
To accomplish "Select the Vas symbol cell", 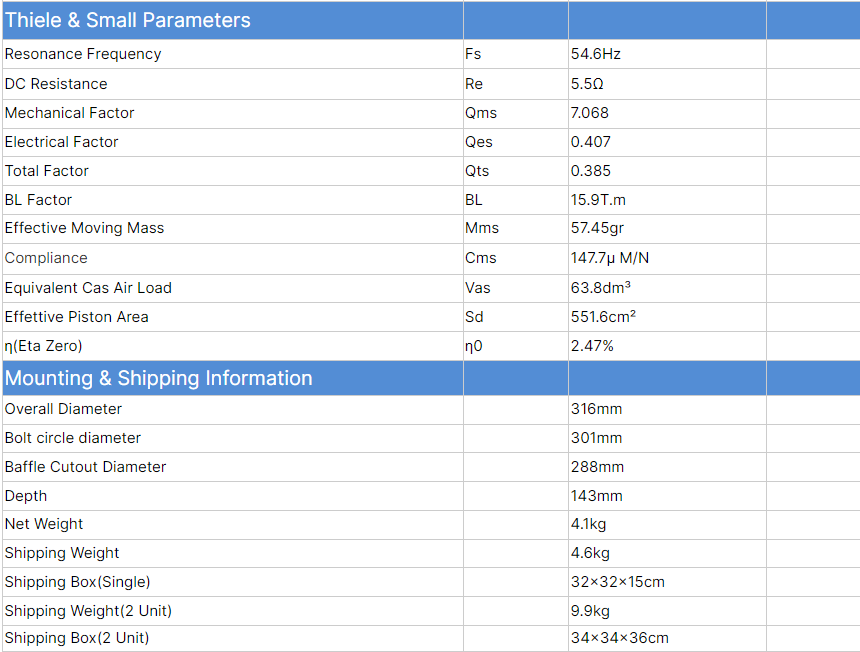I will [x=478, y=288].
